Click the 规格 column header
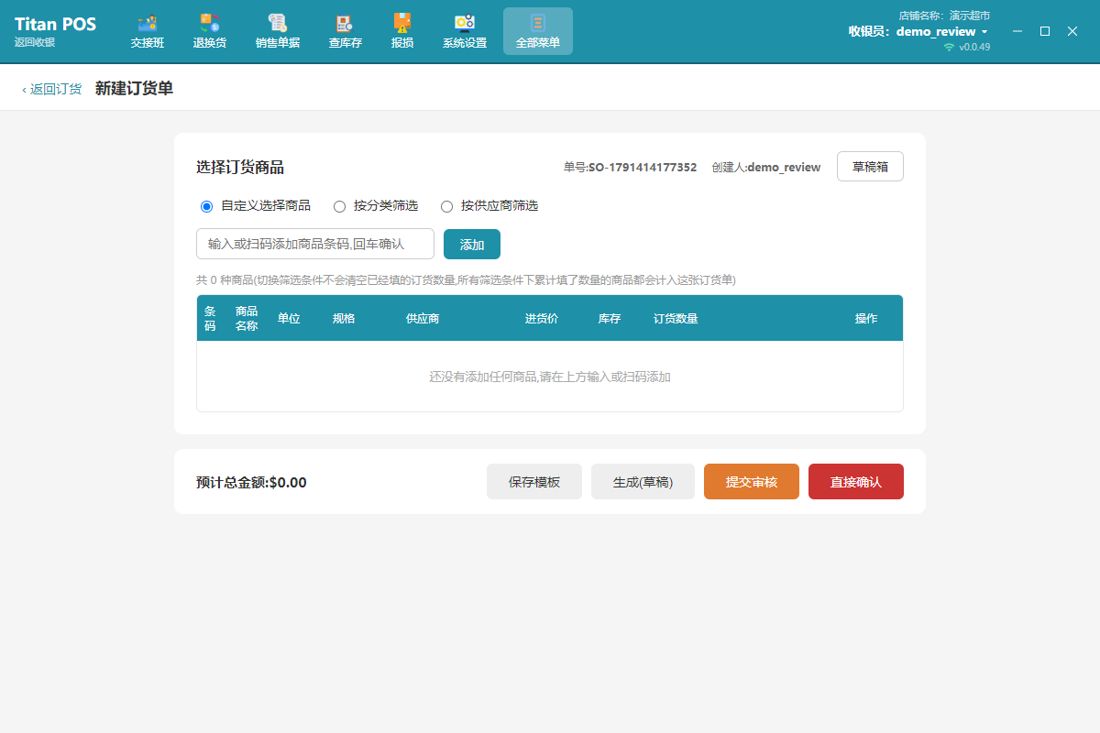The height and width of the screenshot is (733, 1100). click(x=343, y=318)
